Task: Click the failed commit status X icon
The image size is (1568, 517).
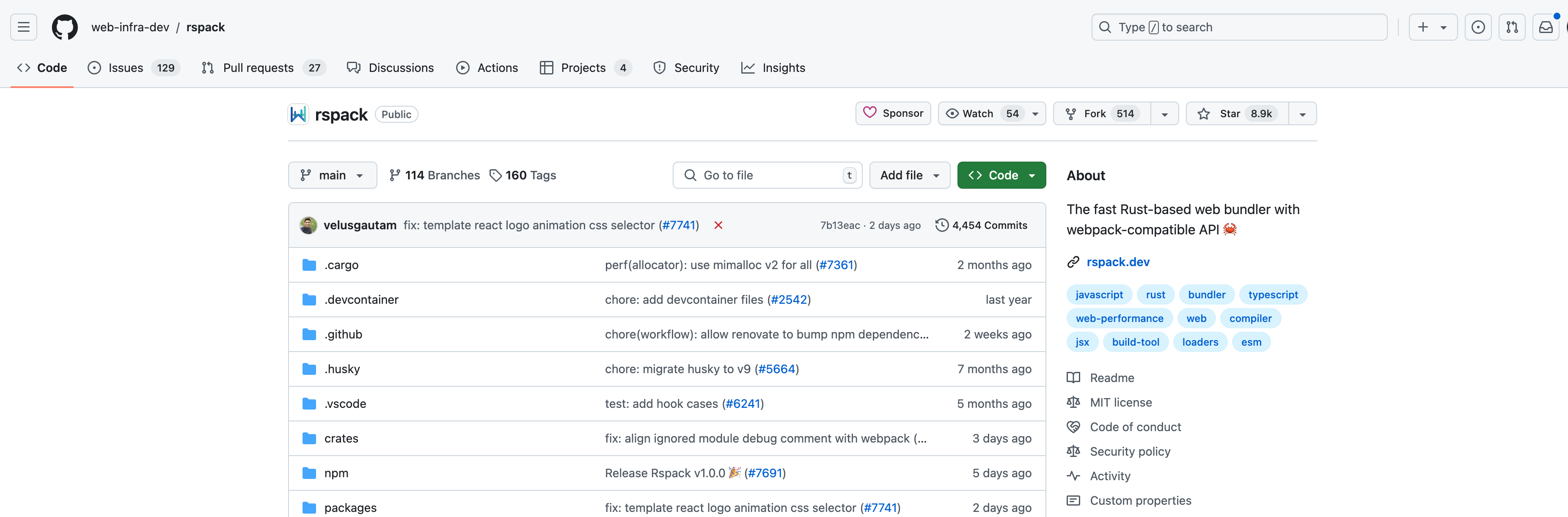Action: pyautogui.click(x=718, y=225)
